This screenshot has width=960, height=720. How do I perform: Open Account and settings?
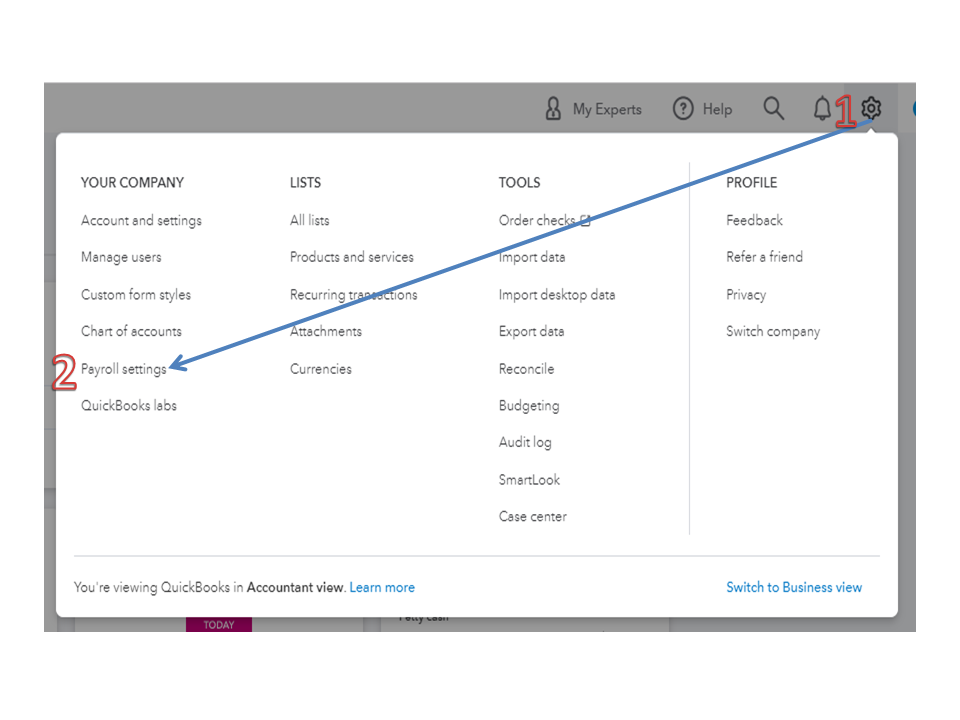pyautogui.click(x=141, y=220)
